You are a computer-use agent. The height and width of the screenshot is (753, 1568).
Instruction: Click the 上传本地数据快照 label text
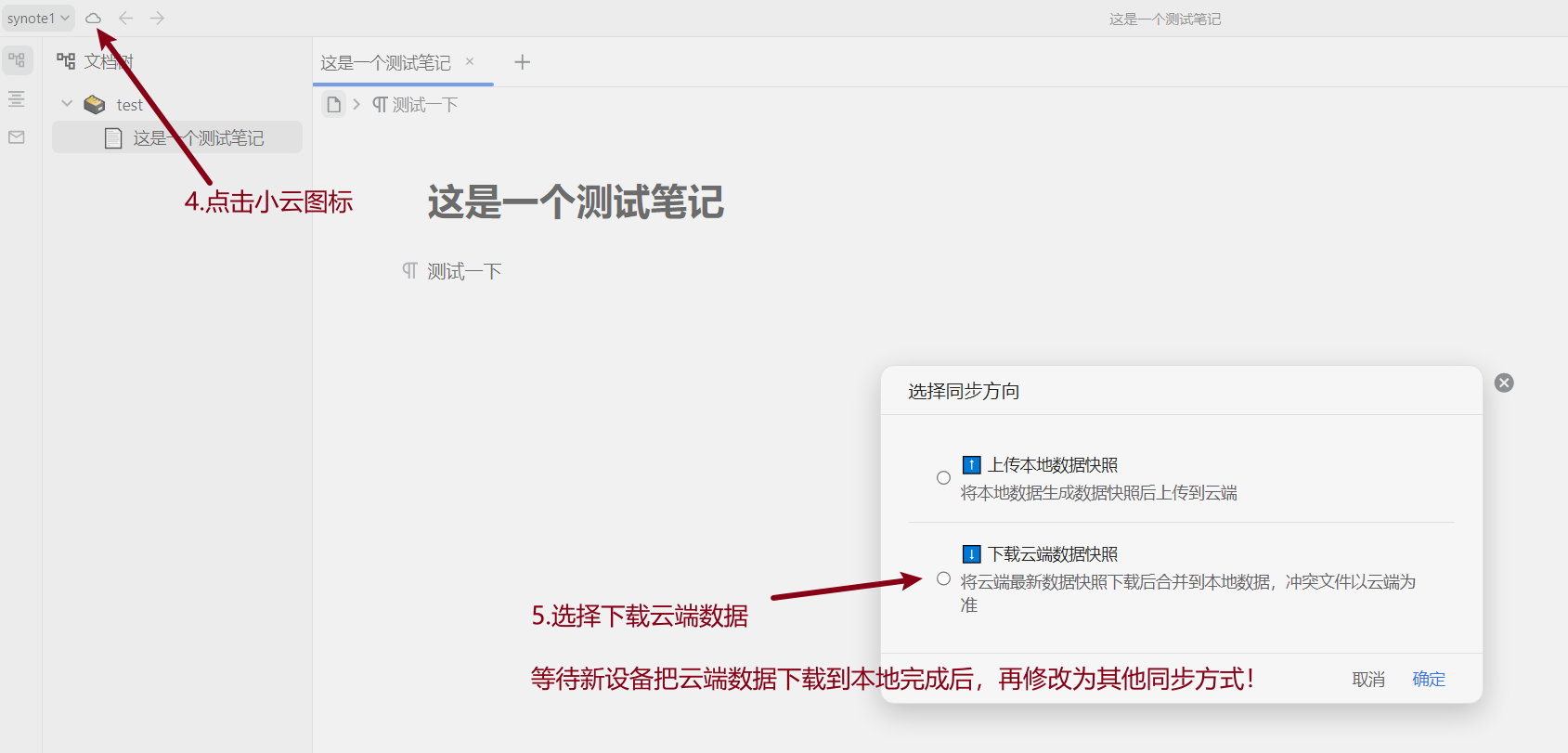coord(1053,465)
